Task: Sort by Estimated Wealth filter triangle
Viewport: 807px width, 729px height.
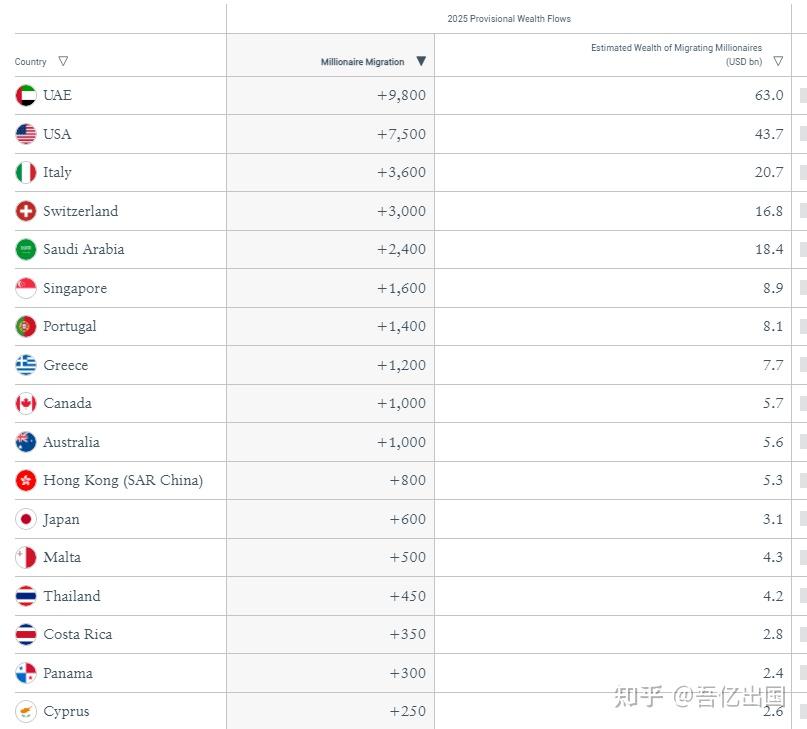Action: pyautogui.click(x=778, y=61)
